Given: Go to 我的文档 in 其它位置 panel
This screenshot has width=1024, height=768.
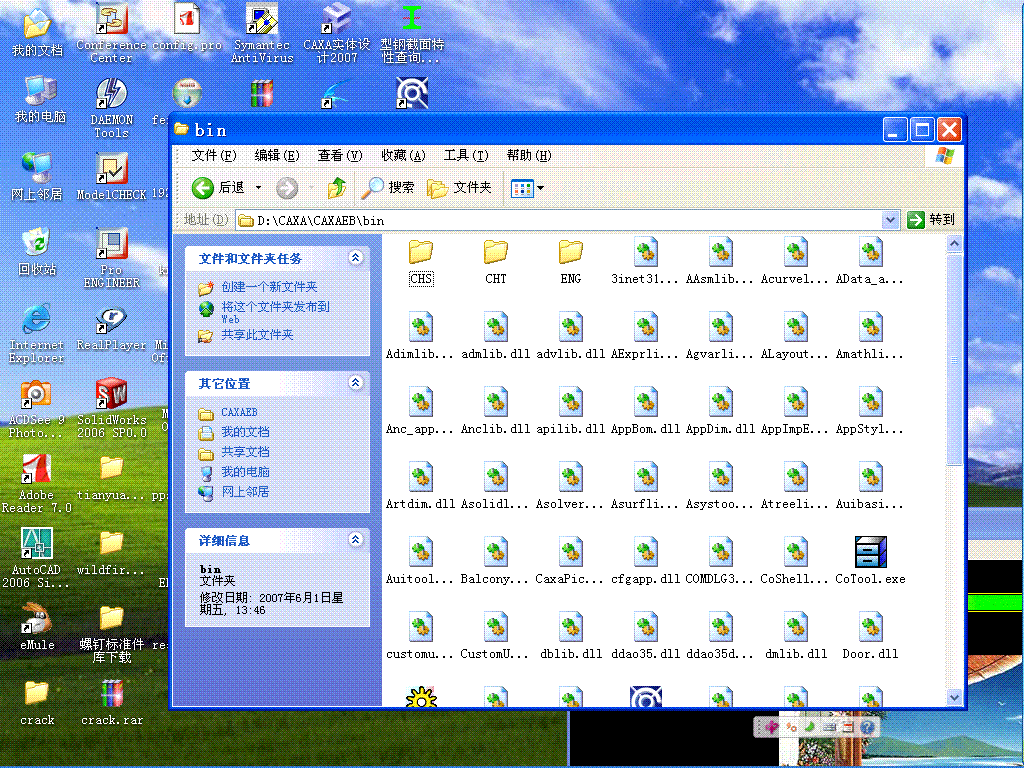Looking at the screenshot, I should pyautogui.click(x=245, y=432).
